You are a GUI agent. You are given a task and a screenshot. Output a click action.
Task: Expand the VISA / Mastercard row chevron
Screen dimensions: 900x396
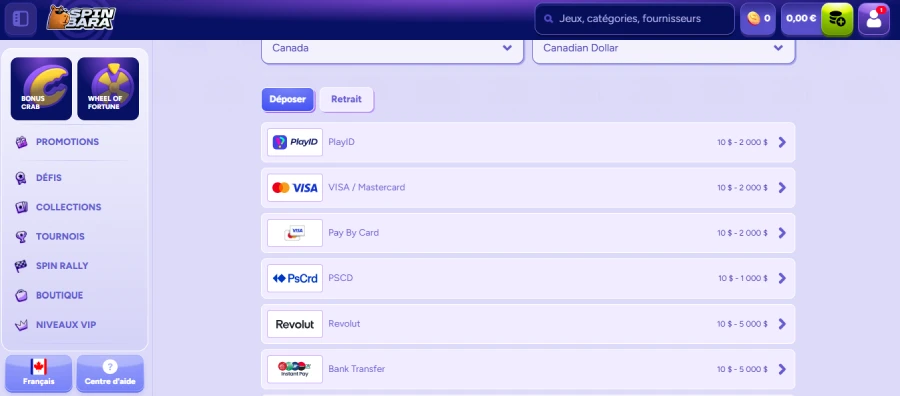782,188
